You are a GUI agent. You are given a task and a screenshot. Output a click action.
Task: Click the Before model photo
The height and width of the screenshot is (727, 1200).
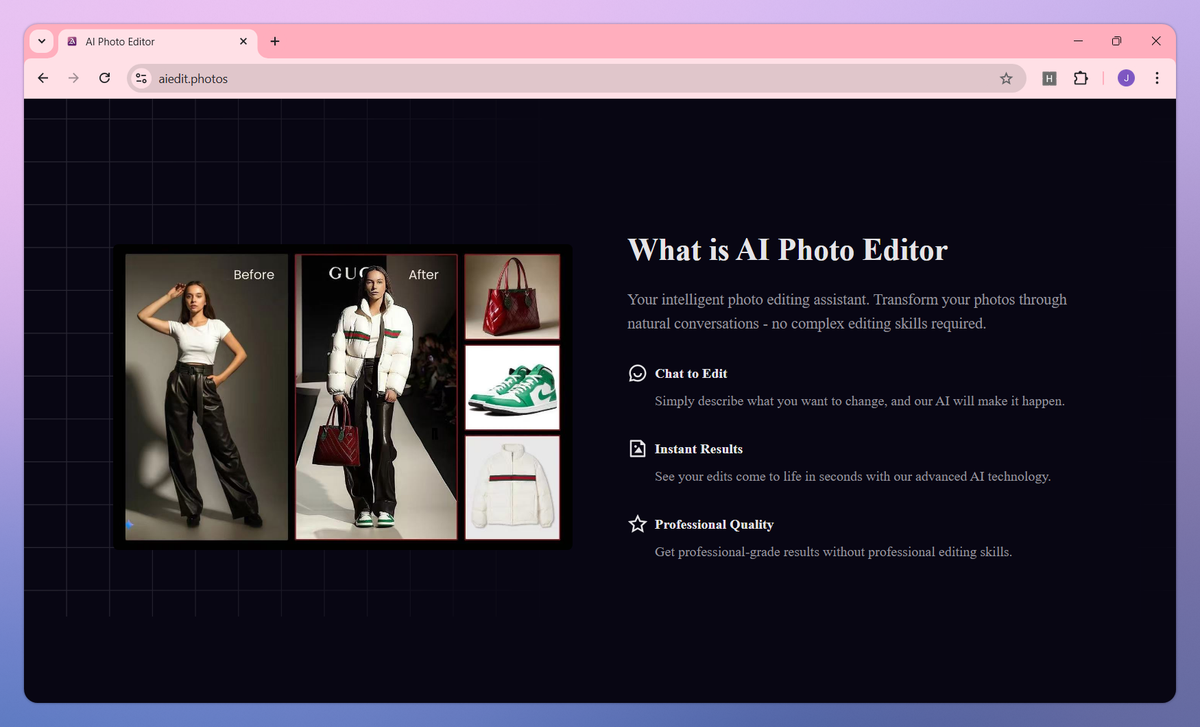click(x=207, y=397)
